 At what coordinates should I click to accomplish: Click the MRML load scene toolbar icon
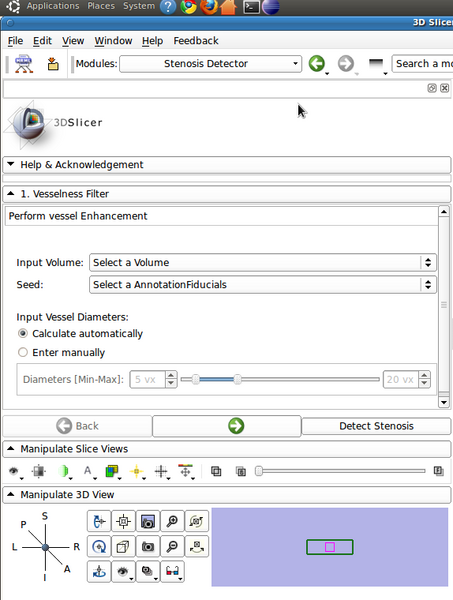pos(24,64)
